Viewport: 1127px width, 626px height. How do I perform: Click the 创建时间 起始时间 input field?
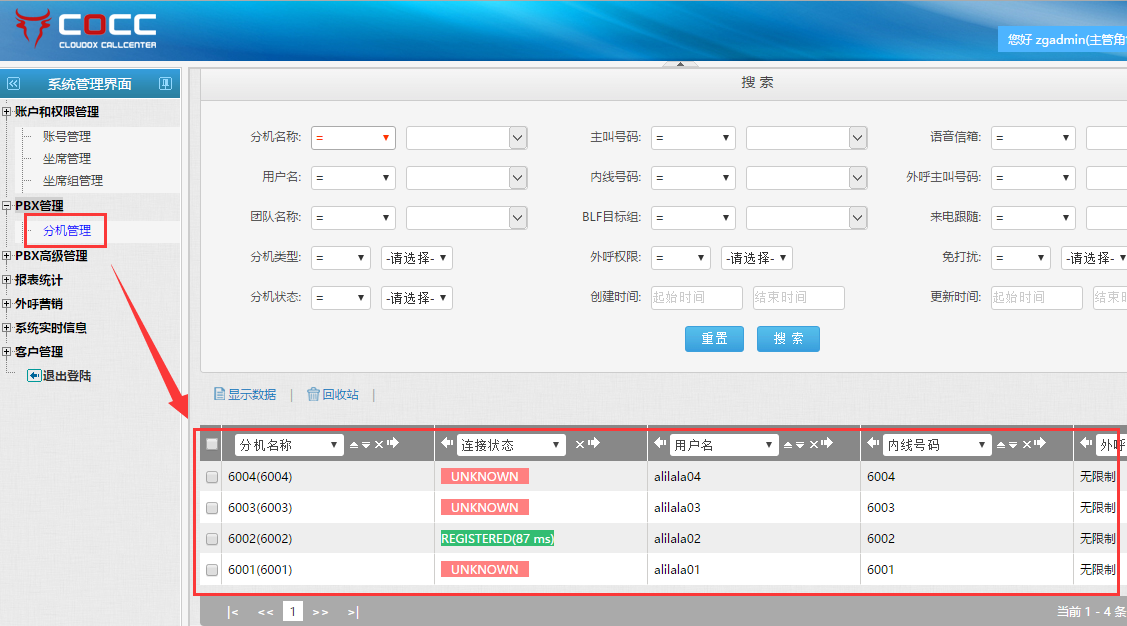[696, 298]
